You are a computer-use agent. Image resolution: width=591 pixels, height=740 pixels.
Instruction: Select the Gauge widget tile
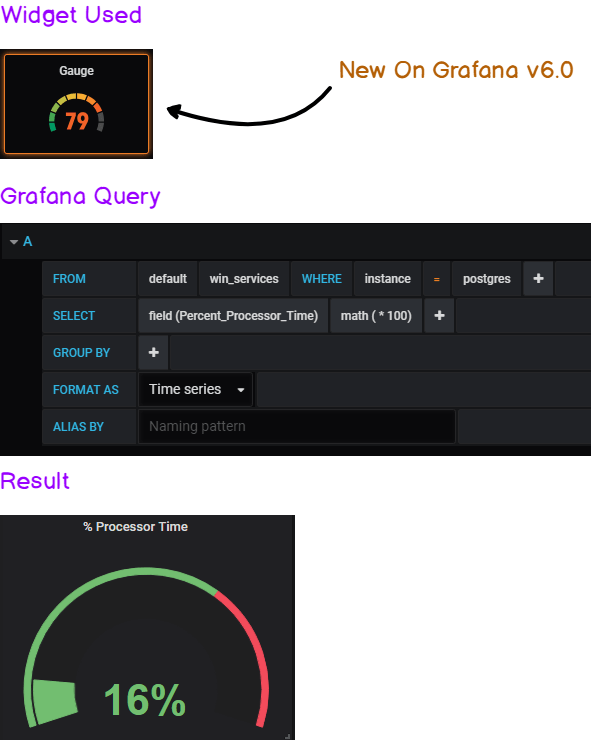coord(76,104)
